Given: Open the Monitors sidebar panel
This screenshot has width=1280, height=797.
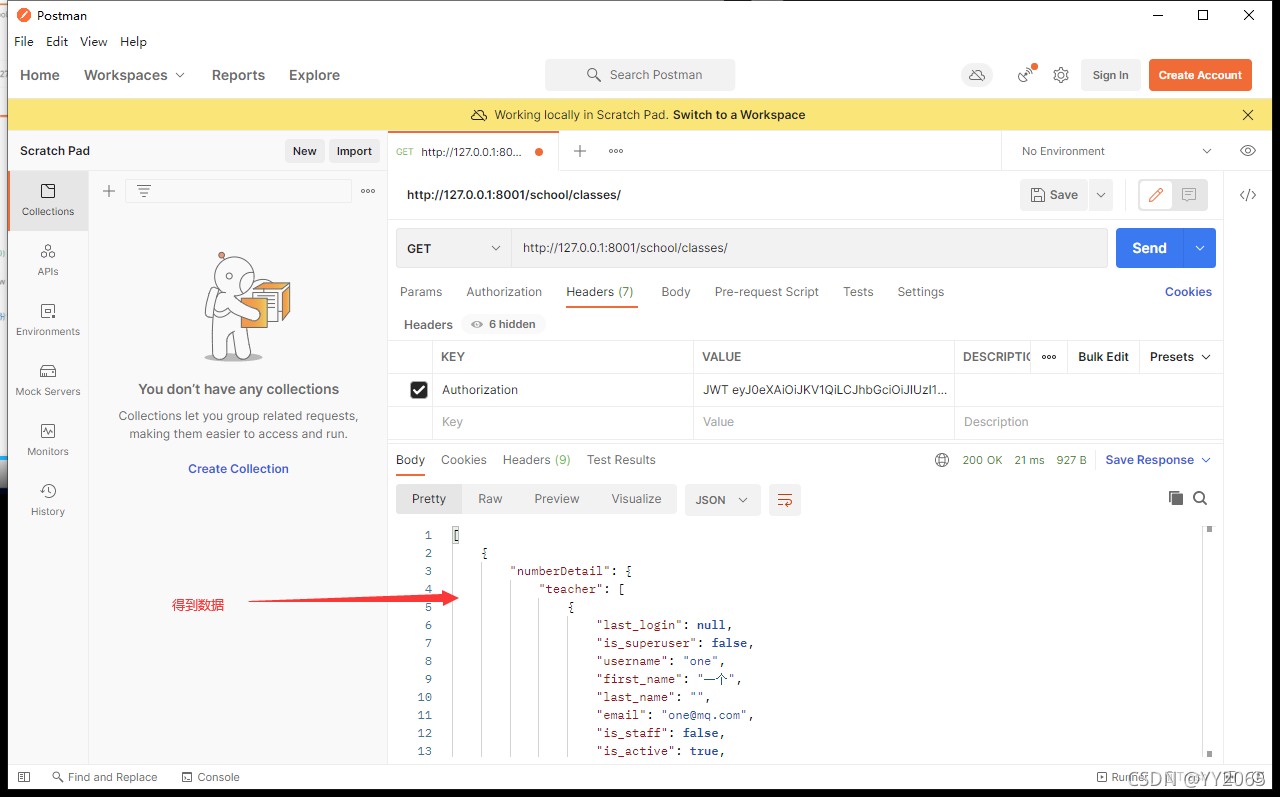Looking at the screenshot, I should point(48,440).
